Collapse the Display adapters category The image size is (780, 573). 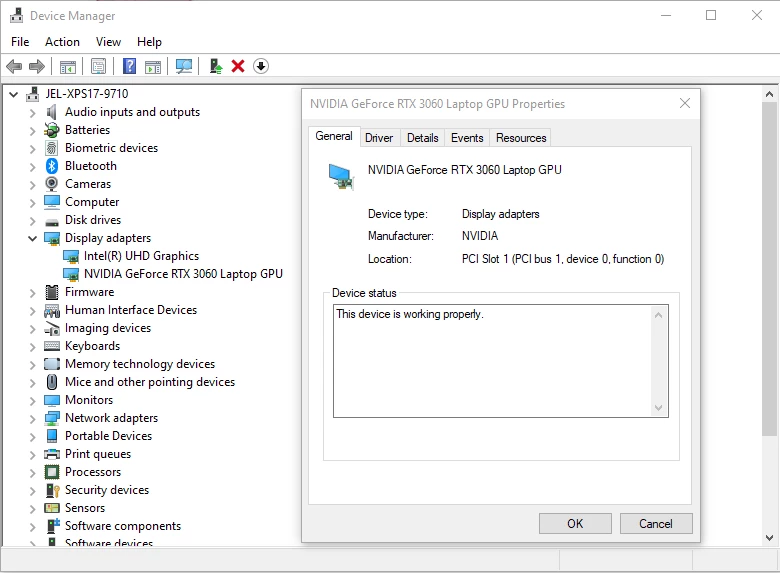(32, 238)
